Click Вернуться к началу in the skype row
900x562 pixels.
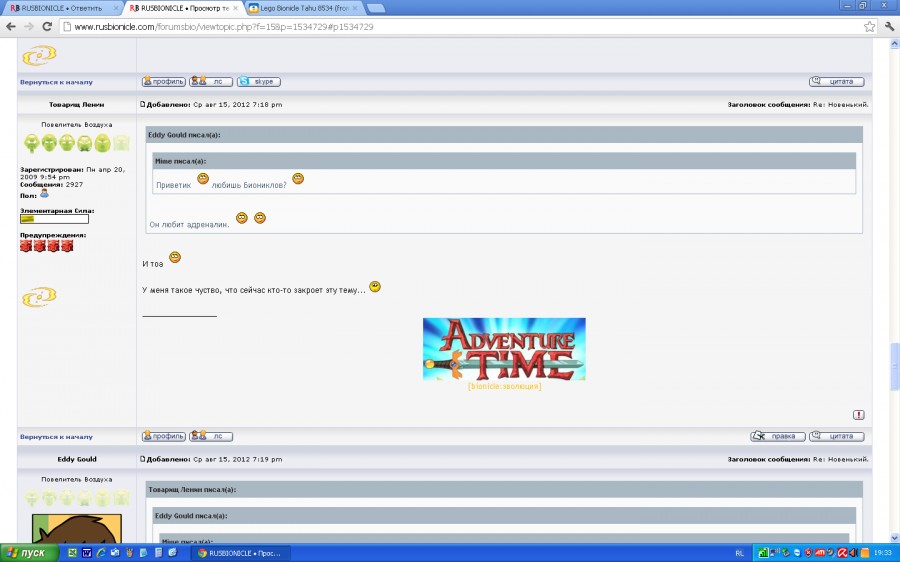point(56,82)
